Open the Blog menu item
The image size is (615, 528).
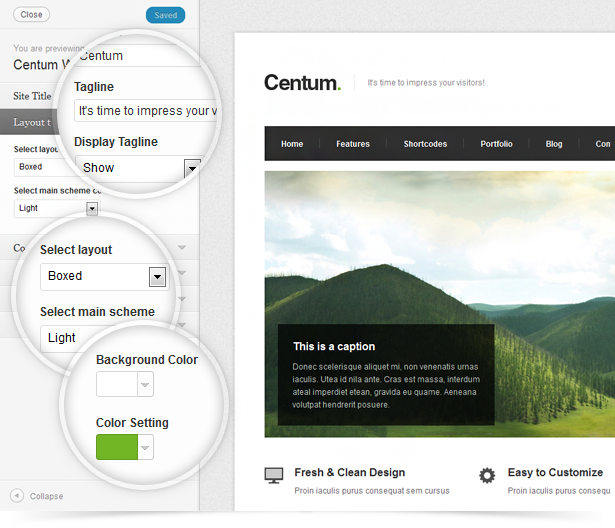(554, 144)
